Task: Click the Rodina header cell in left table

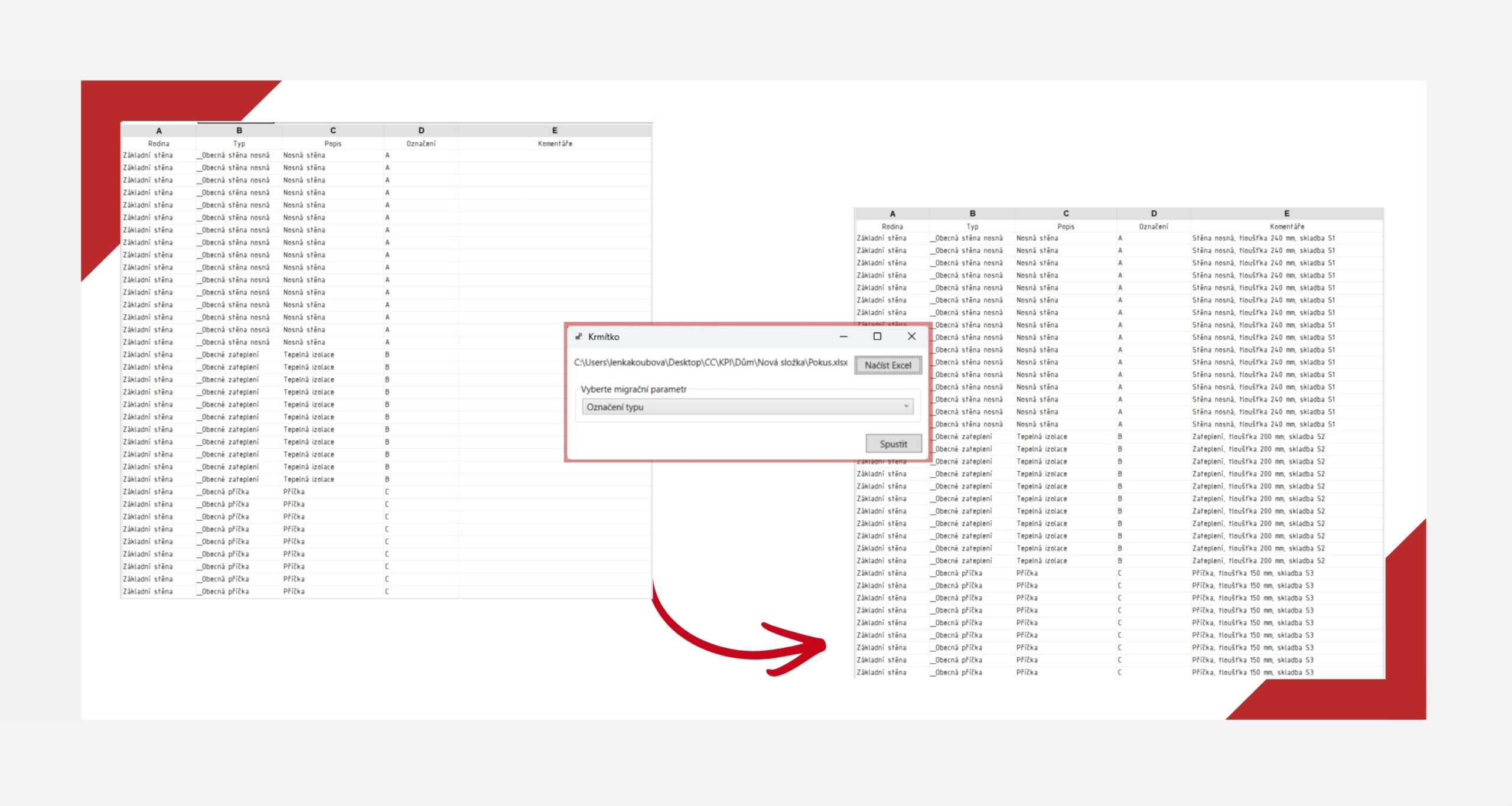Action: (x=159, y=143)
